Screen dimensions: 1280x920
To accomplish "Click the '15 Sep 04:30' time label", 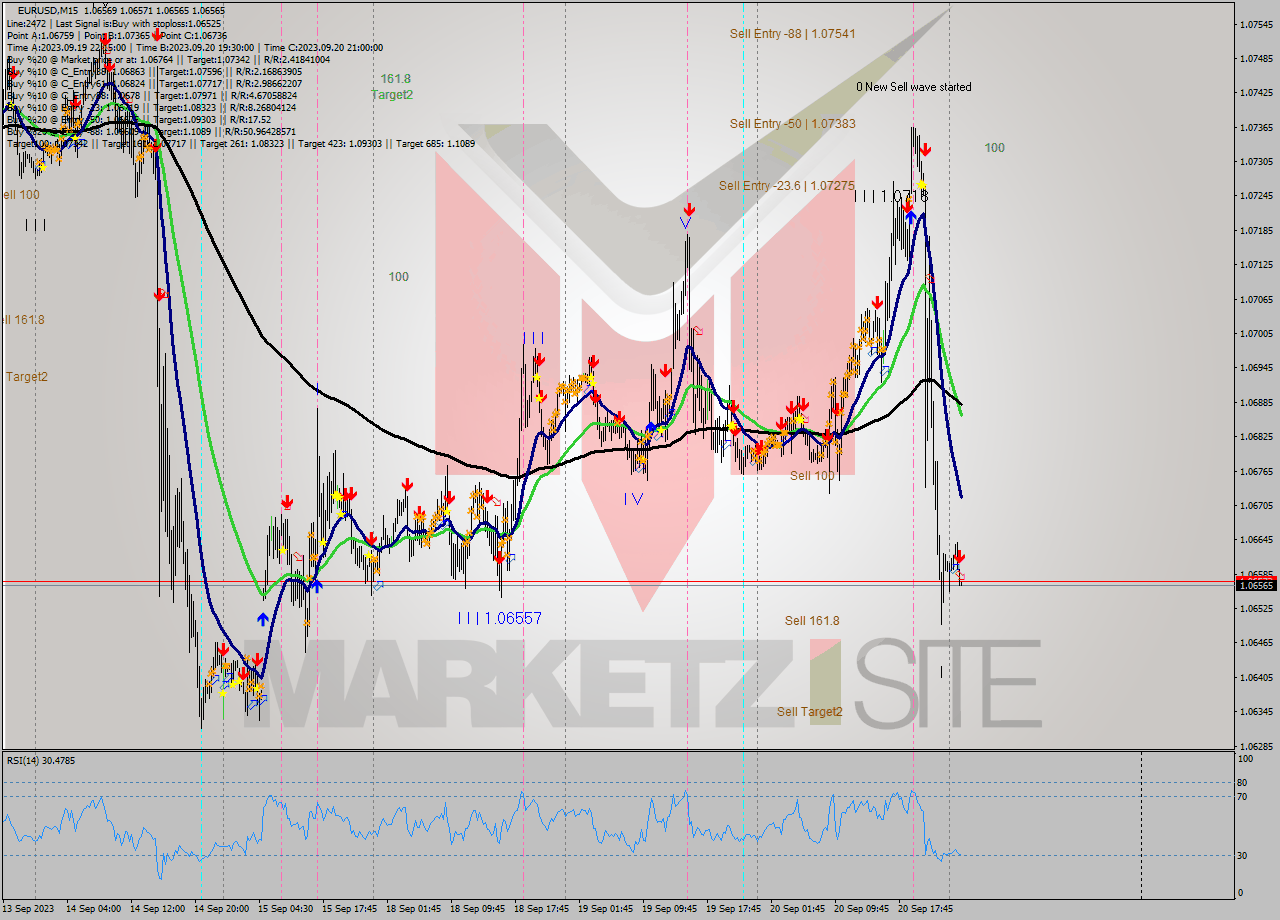I will point(286,909).
